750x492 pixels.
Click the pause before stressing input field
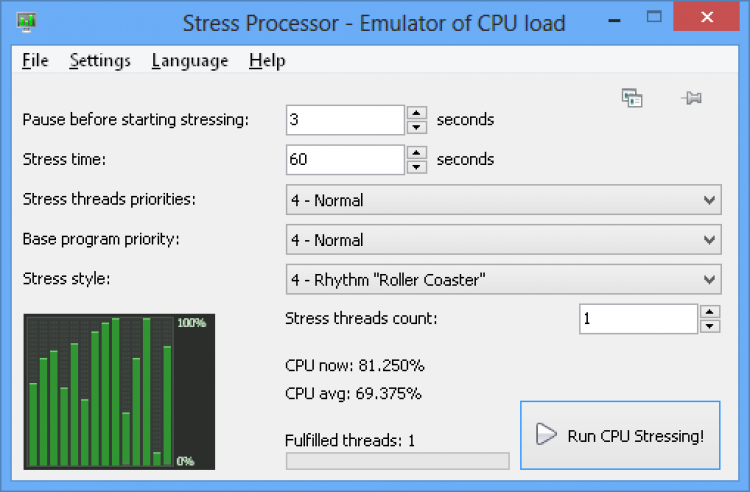345,120
